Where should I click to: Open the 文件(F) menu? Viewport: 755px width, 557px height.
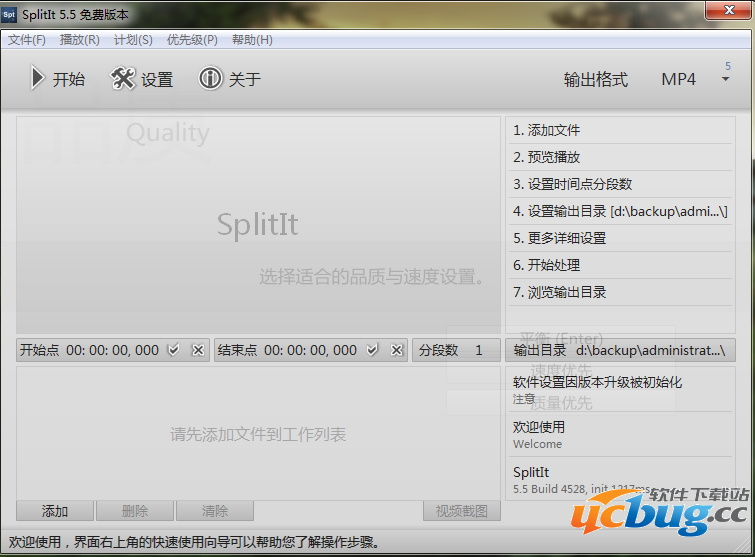click(x=27, y=40)
